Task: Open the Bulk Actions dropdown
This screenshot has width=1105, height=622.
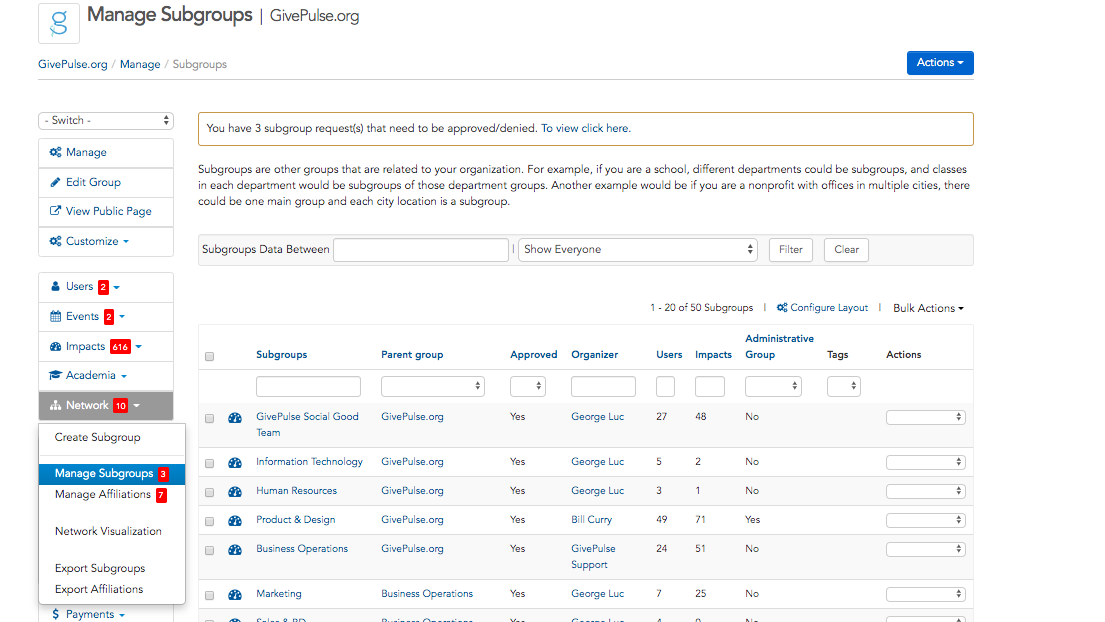Action: (928, 308)
